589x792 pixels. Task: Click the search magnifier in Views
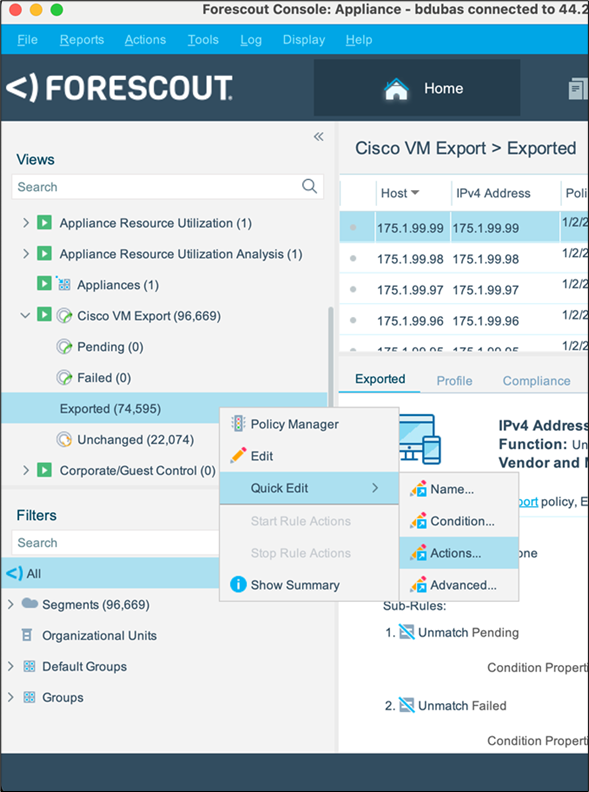[x=309, y=186]
